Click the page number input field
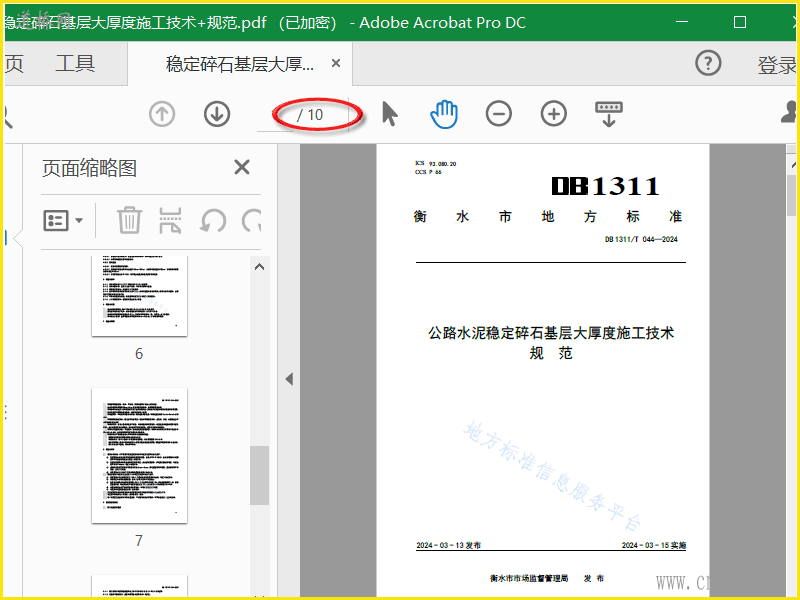The height and width of the screenshot is (600, 800). [x=274, y=115]
